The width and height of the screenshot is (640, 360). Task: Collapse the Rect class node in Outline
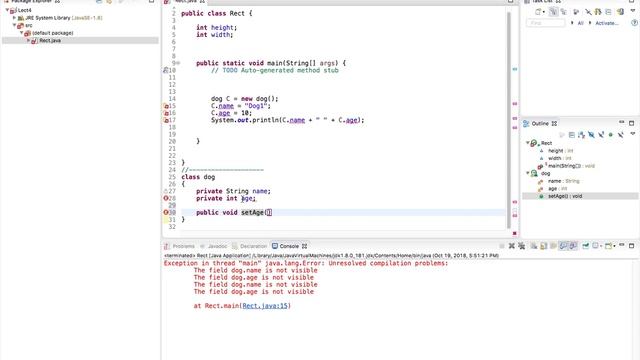[x=527, y=143]
